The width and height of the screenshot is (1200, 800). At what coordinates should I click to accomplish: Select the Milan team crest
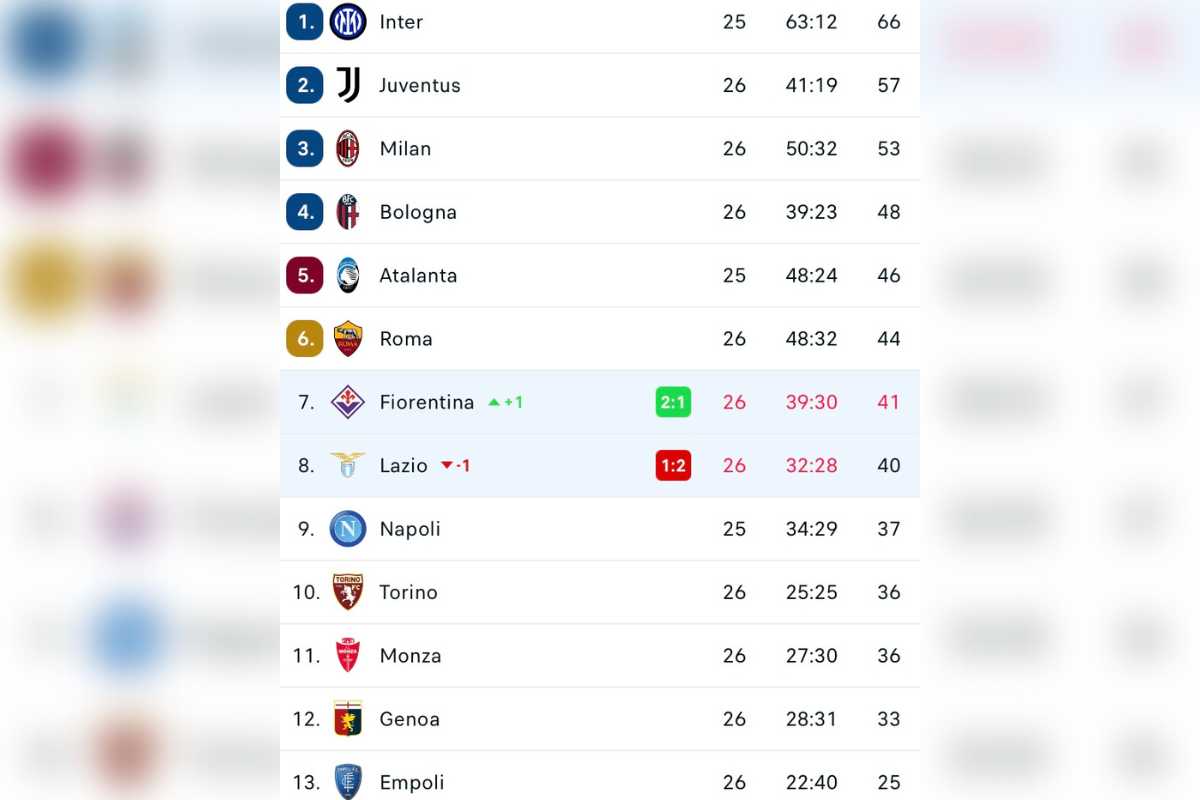pyautogui.click(x=348, y=149)
